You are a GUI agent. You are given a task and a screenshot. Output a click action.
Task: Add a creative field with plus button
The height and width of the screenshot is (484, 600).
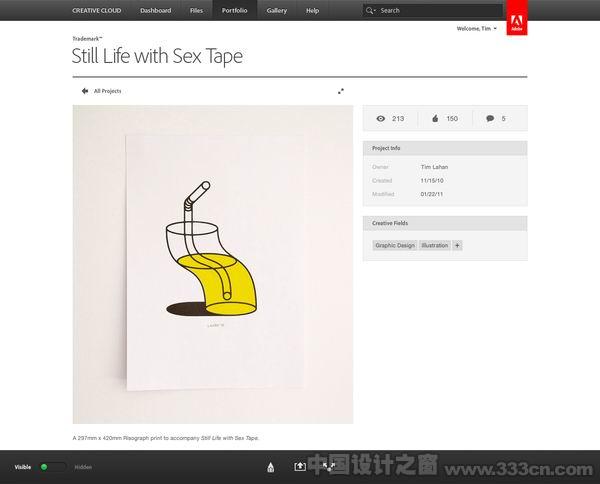pyautogui.click(x=457, y=245)
